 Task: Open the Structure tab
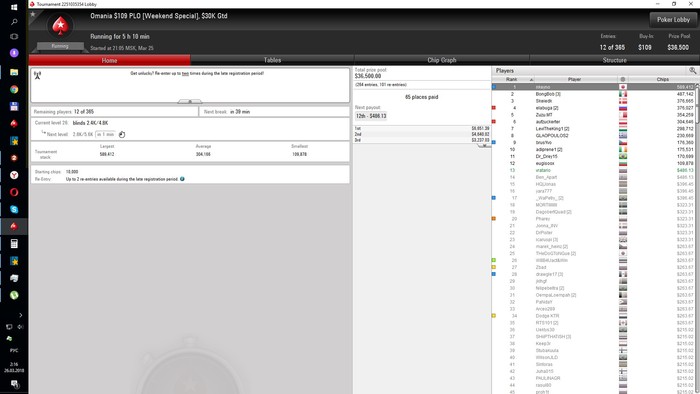pyautogui.click(x=614, y=60)
